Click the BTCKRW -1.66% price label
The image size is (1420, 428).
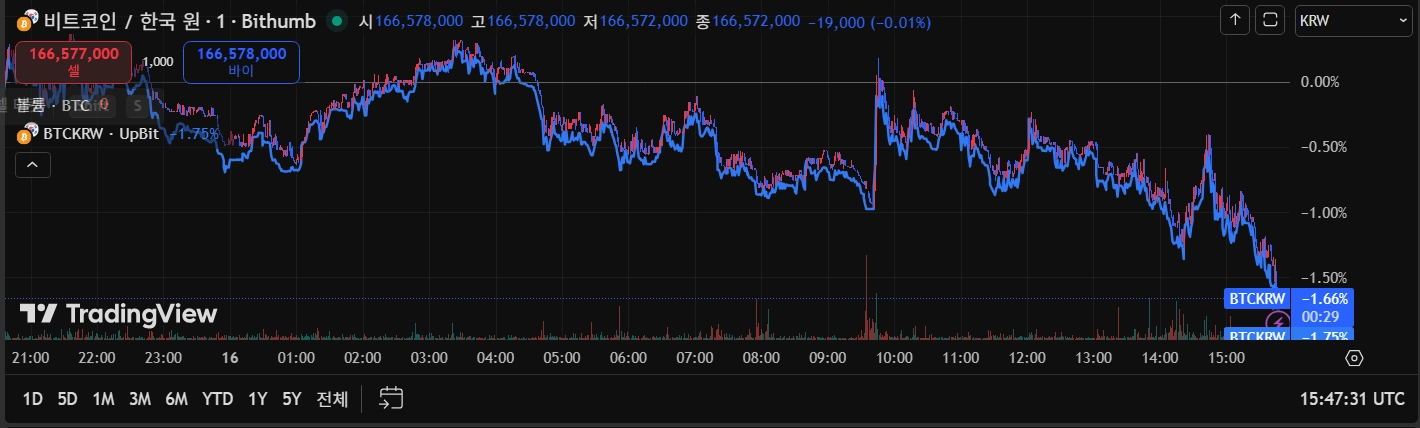coord(1288,298)
